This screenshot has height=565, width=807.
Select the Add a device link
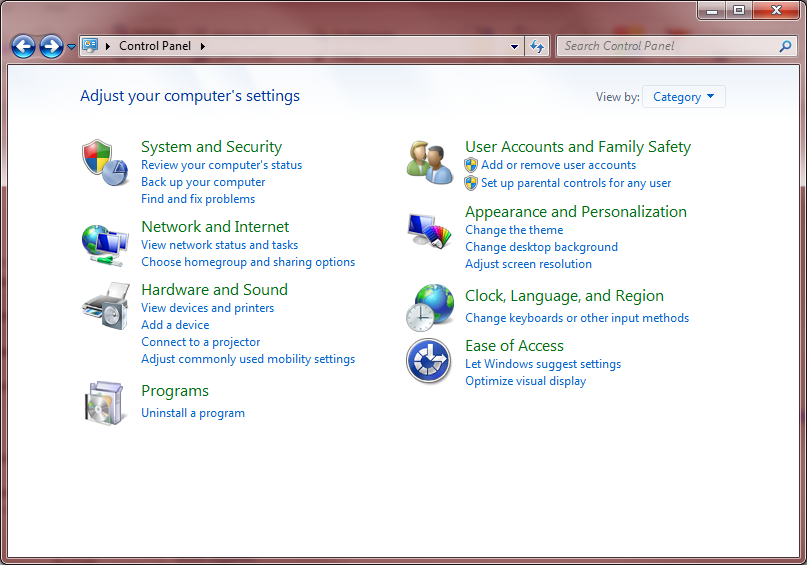[175, 325]
